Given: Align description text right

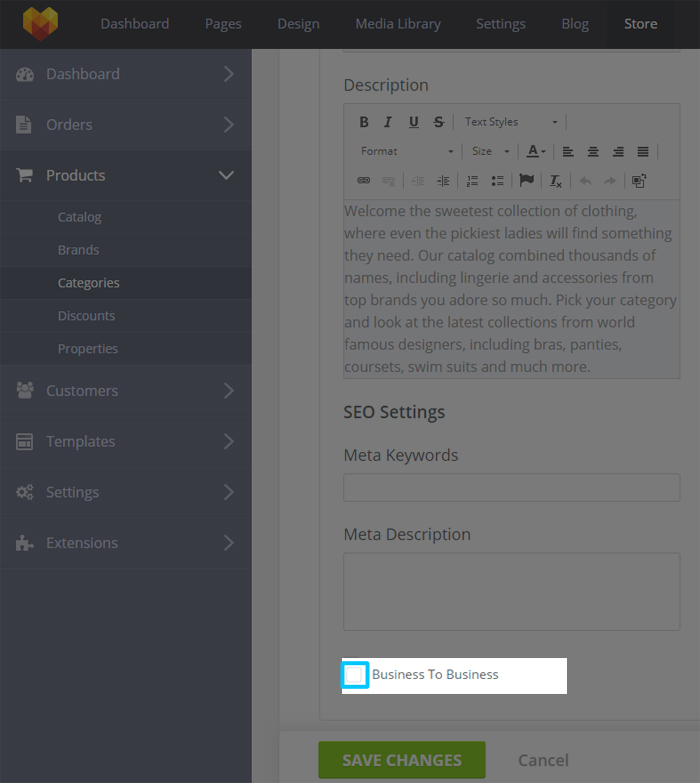Looking at the screenshot, I should 618,151.
